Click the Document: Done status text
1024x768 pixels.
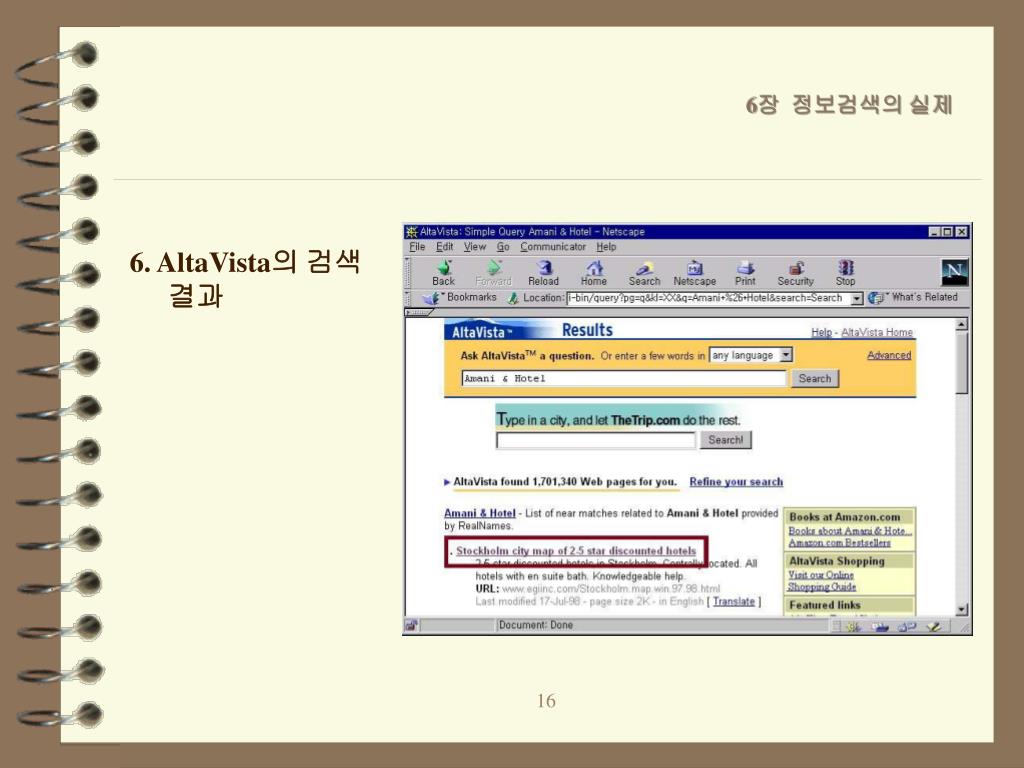pyautogui.click(x=536, y=626)
